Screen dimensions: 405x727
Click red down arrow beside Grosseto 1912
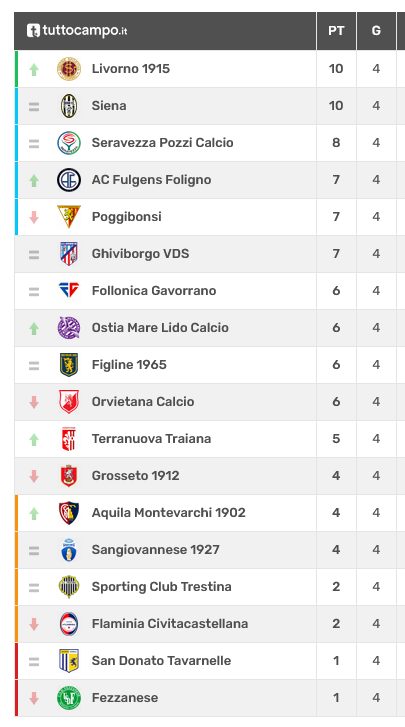pyautogui.click(x=34, y=476)
